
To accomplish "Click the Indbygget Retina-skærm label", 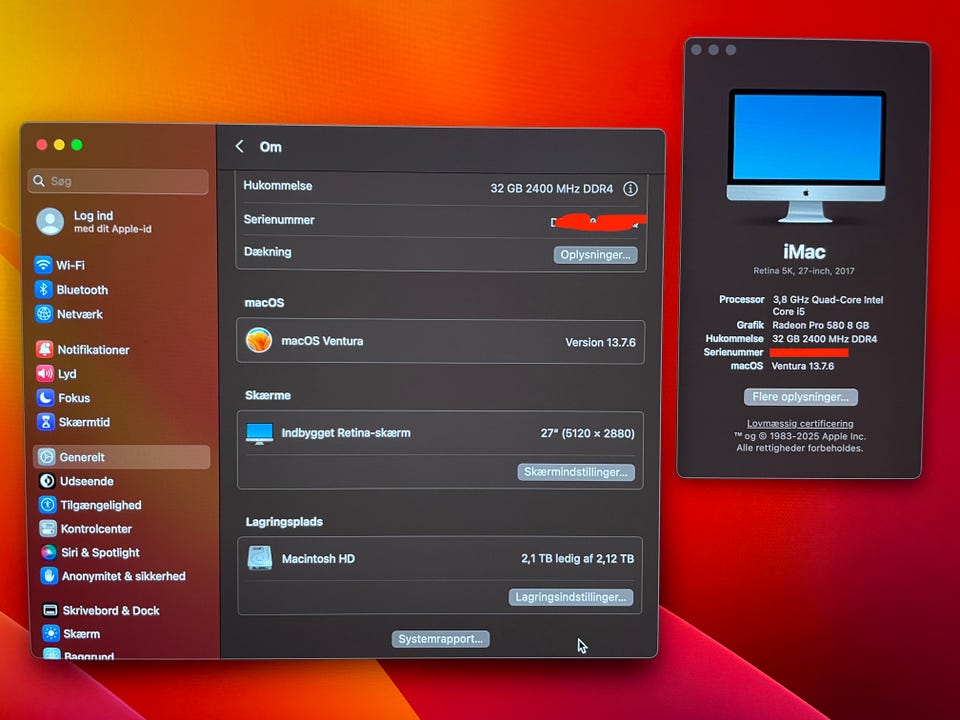I will click(x=346, y=433).
